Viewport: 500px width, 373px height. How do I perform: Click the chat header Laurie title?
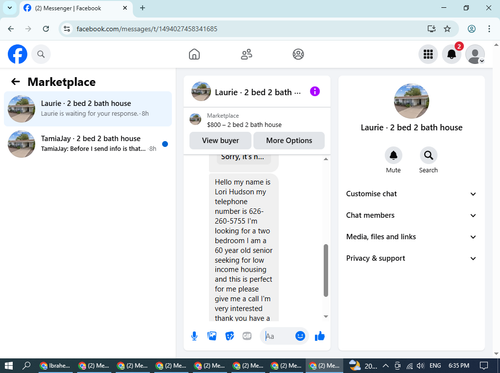coord(257,92)
